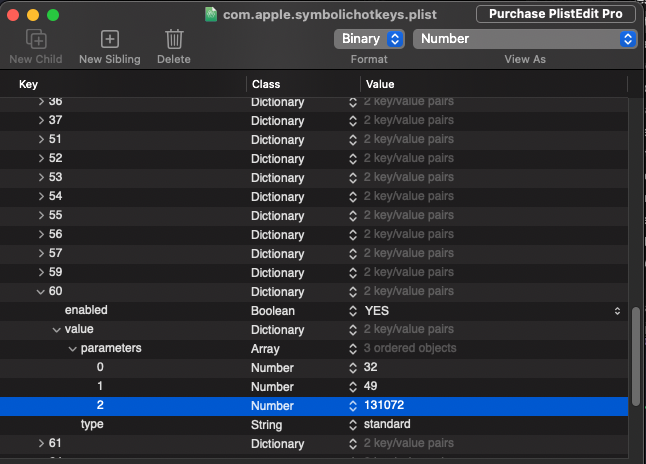
Task: Change class stepper for parameter 0
Action: point(353,368)
